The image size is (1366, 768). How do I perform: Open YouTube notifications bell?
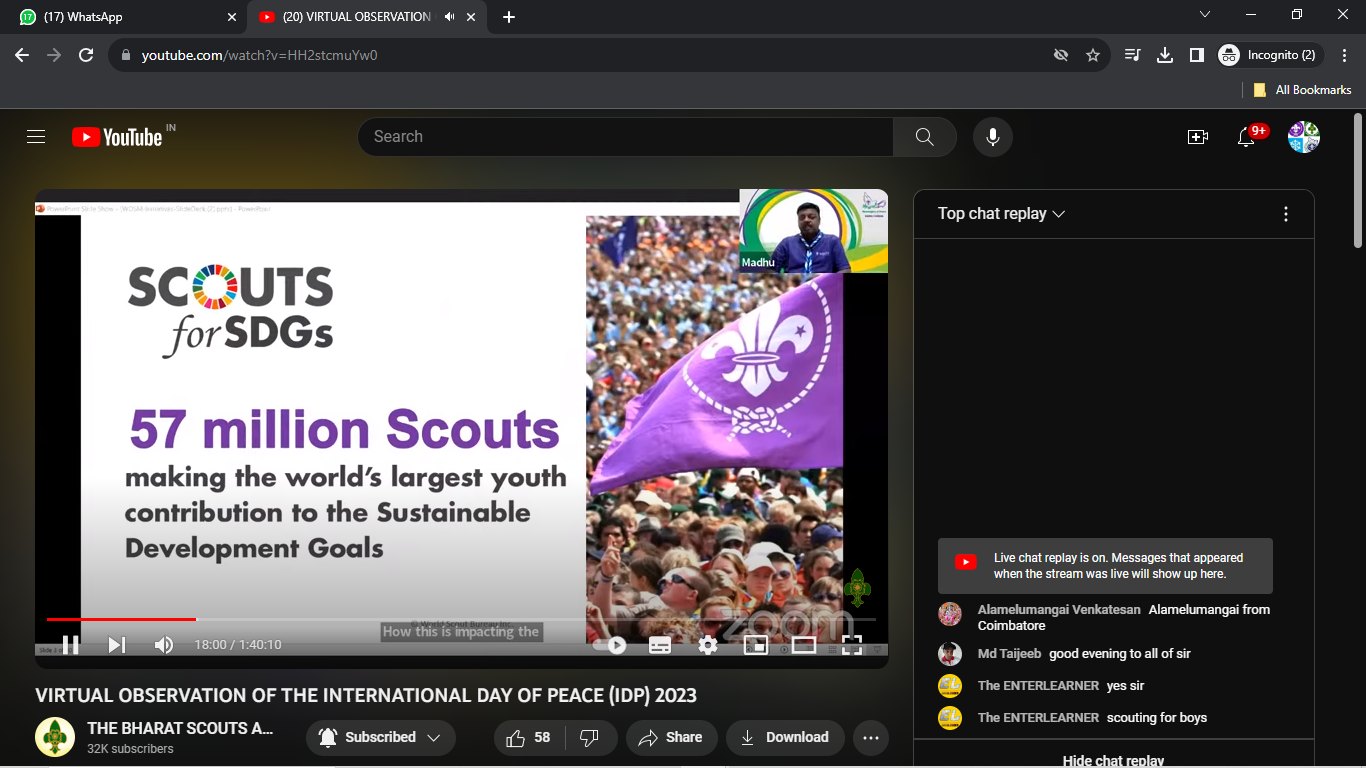point(1246,137)
